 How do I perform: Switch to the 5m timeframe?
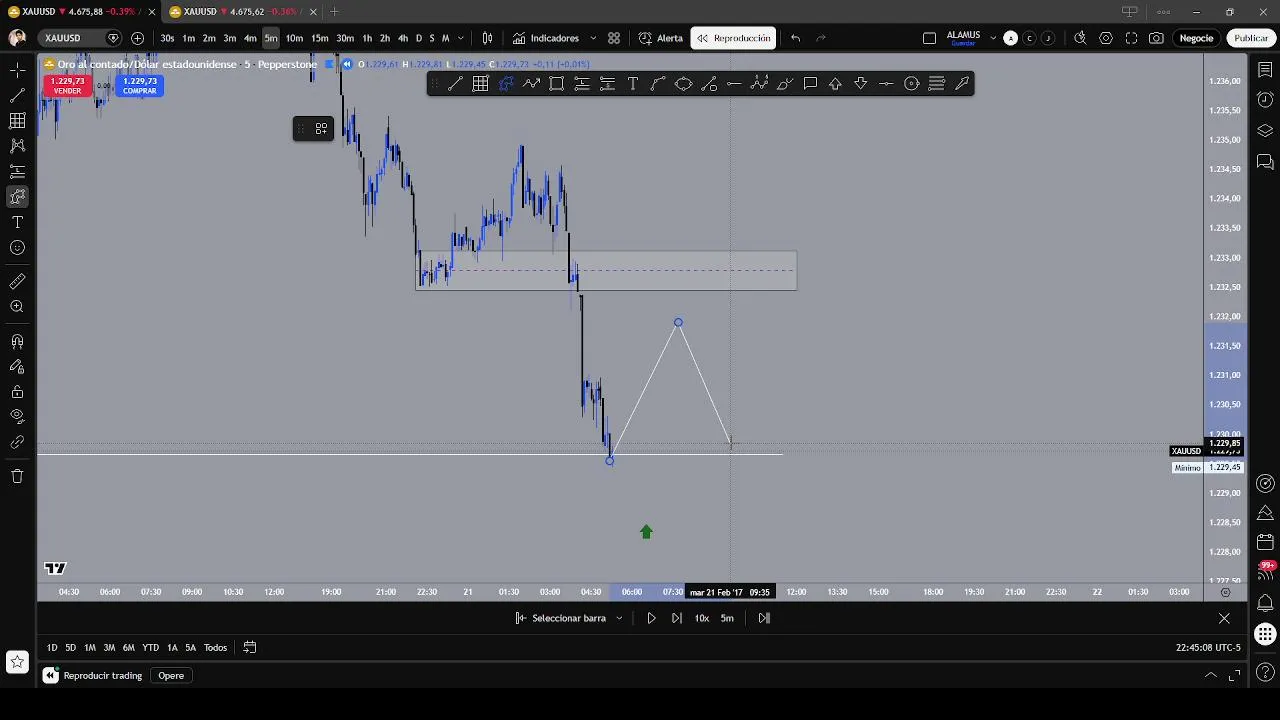(271, 38)
